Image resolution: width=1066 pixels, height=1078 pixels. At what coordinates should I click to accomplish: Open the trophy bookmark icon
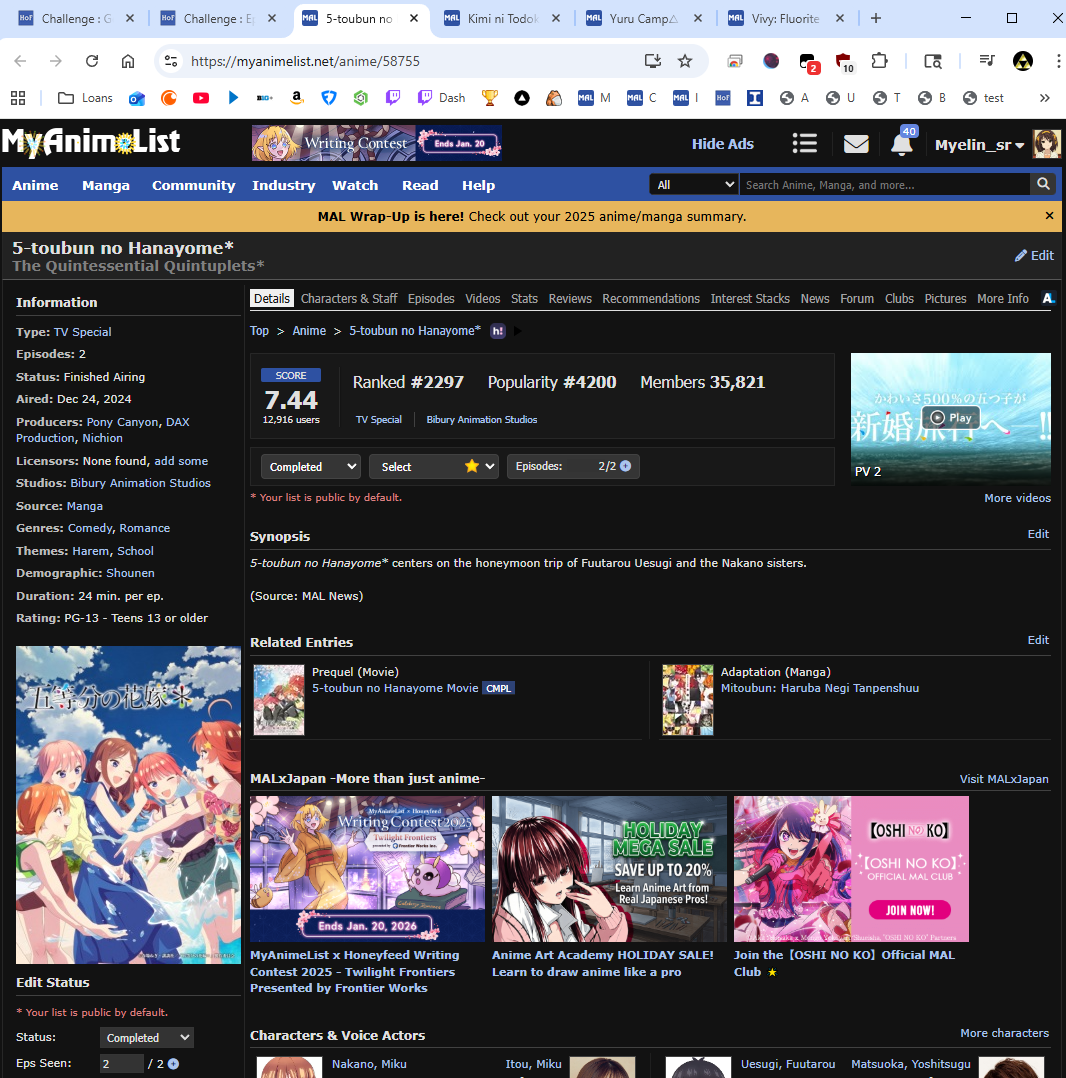489,98
